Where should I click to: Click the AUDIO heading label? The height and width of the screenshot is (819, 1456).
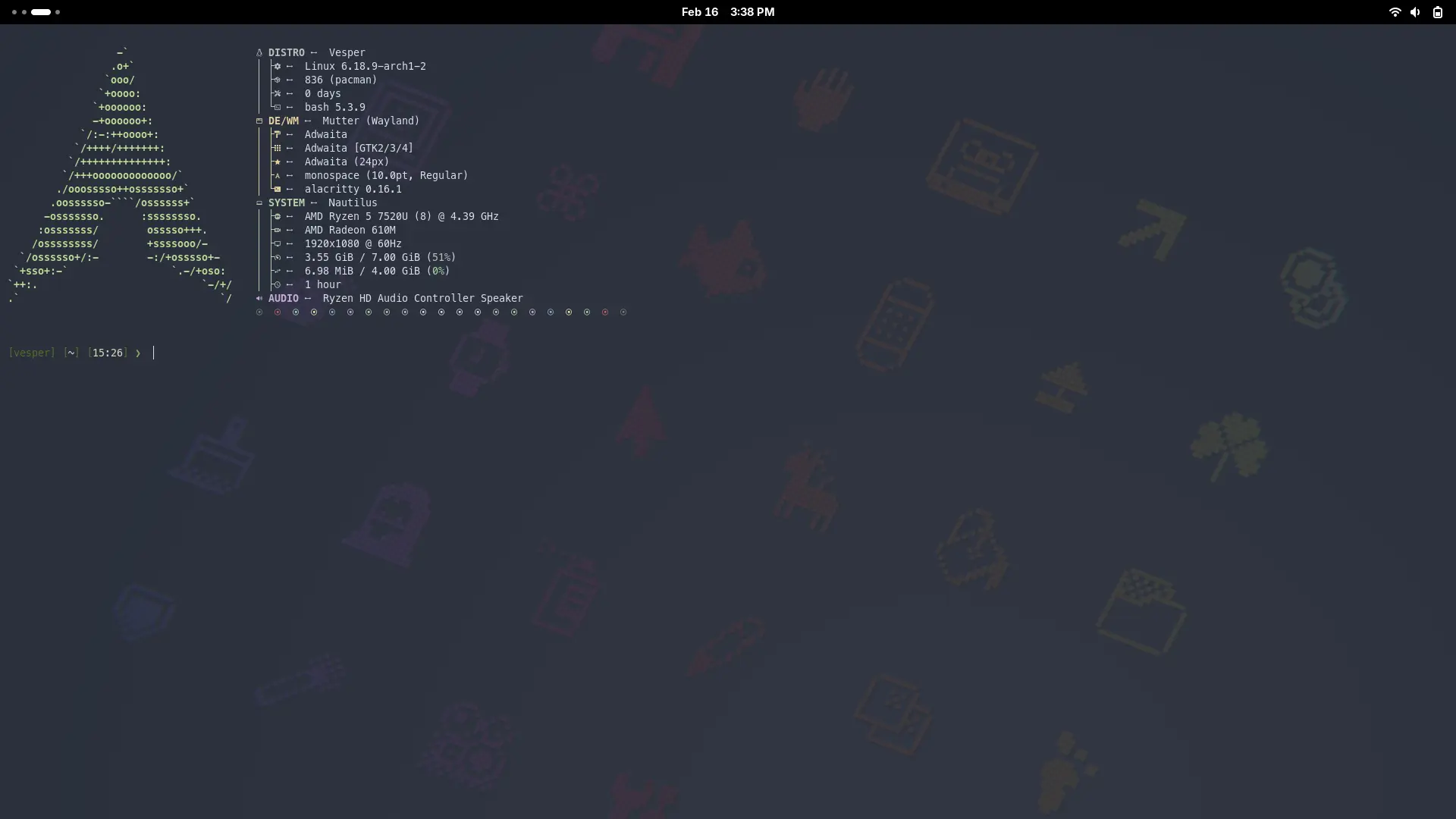(284, 299)
